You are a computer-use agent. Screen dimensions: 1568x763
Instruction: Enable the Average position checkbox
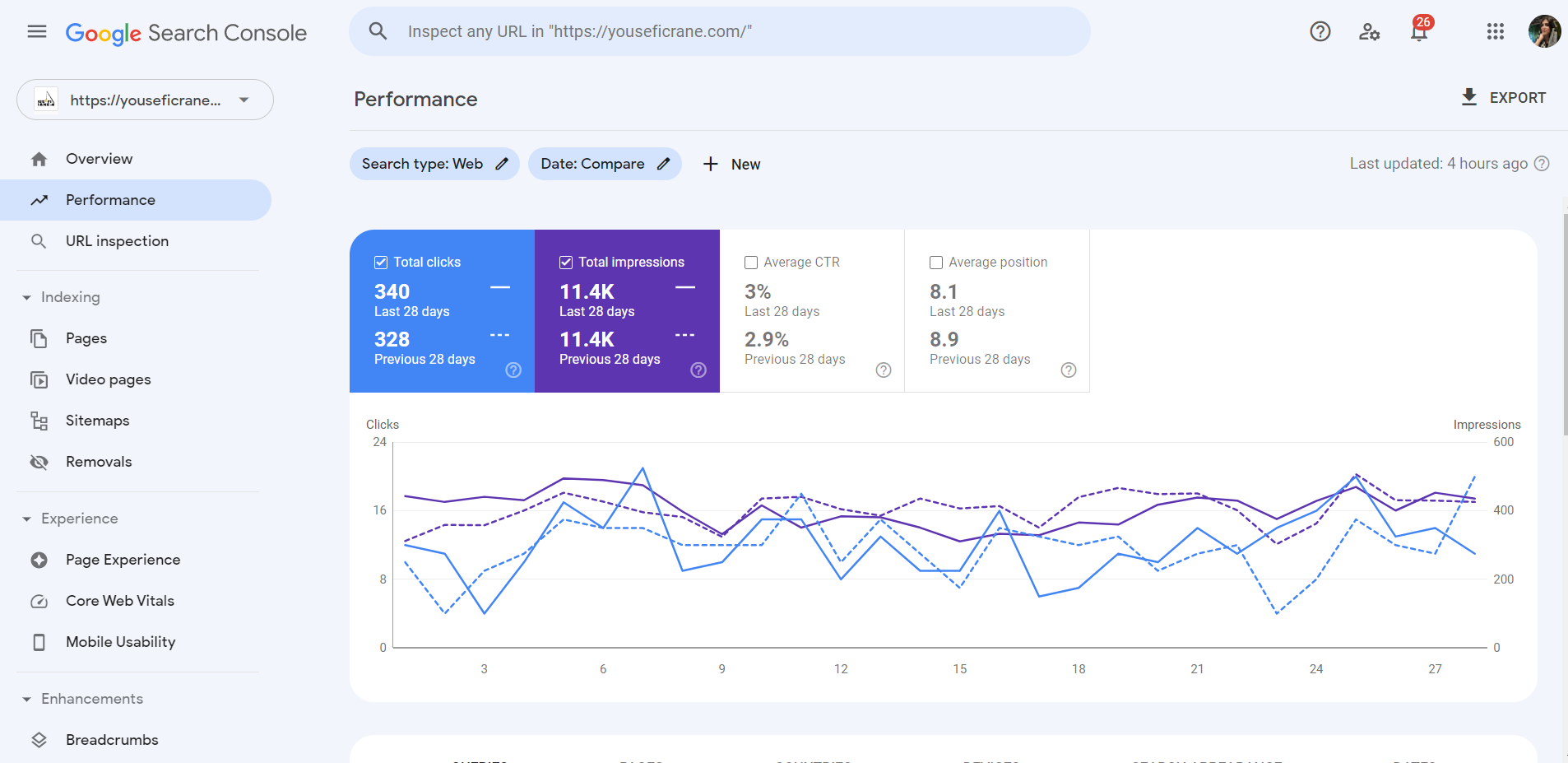click(x=936, y=262)
